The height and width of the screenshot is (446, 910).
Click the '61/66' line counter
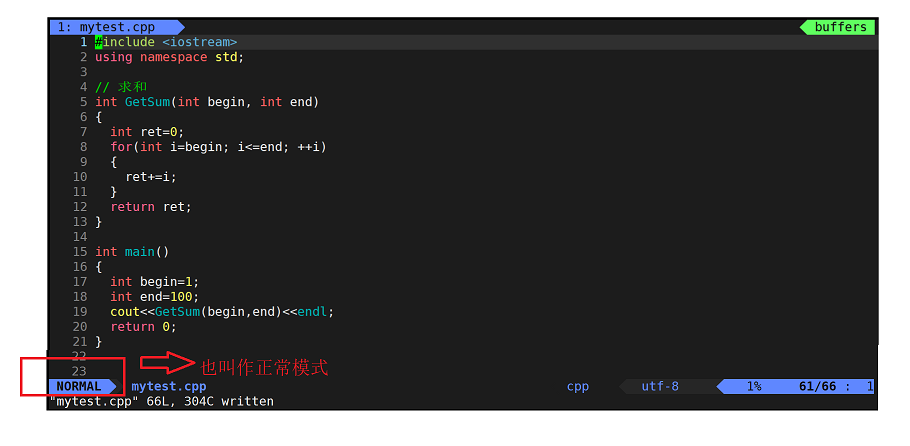[818, 386]
